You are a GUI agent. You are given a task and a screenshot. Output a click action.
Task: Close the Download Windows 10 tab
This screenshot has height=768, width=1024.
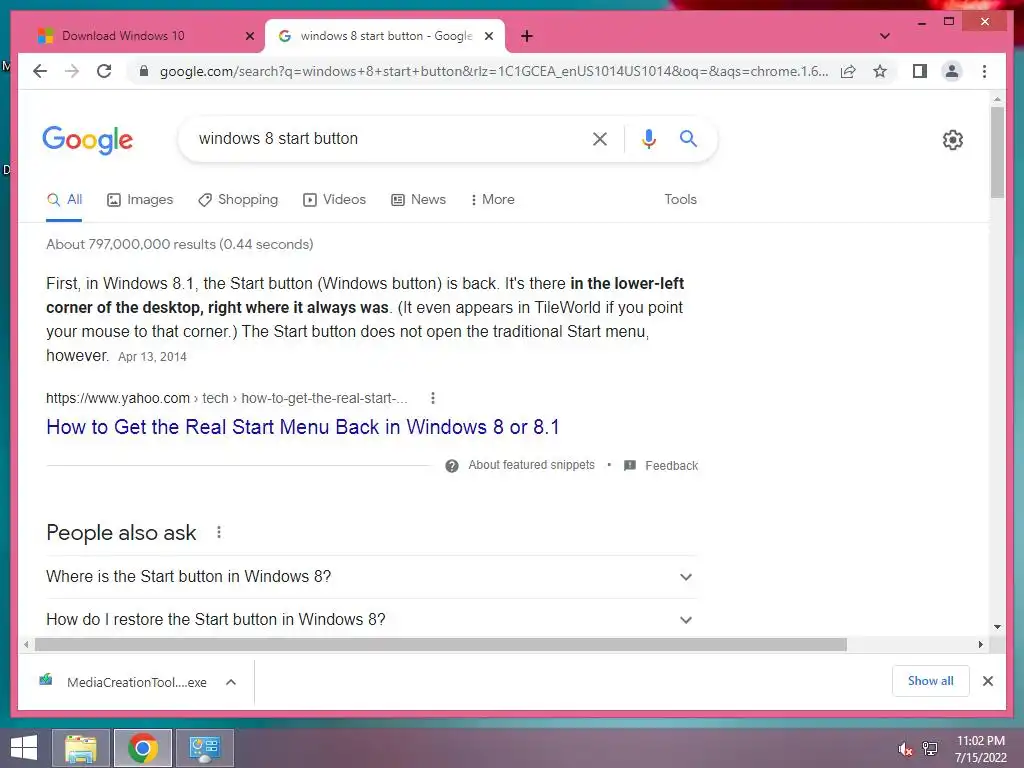[x=249, y=36]
